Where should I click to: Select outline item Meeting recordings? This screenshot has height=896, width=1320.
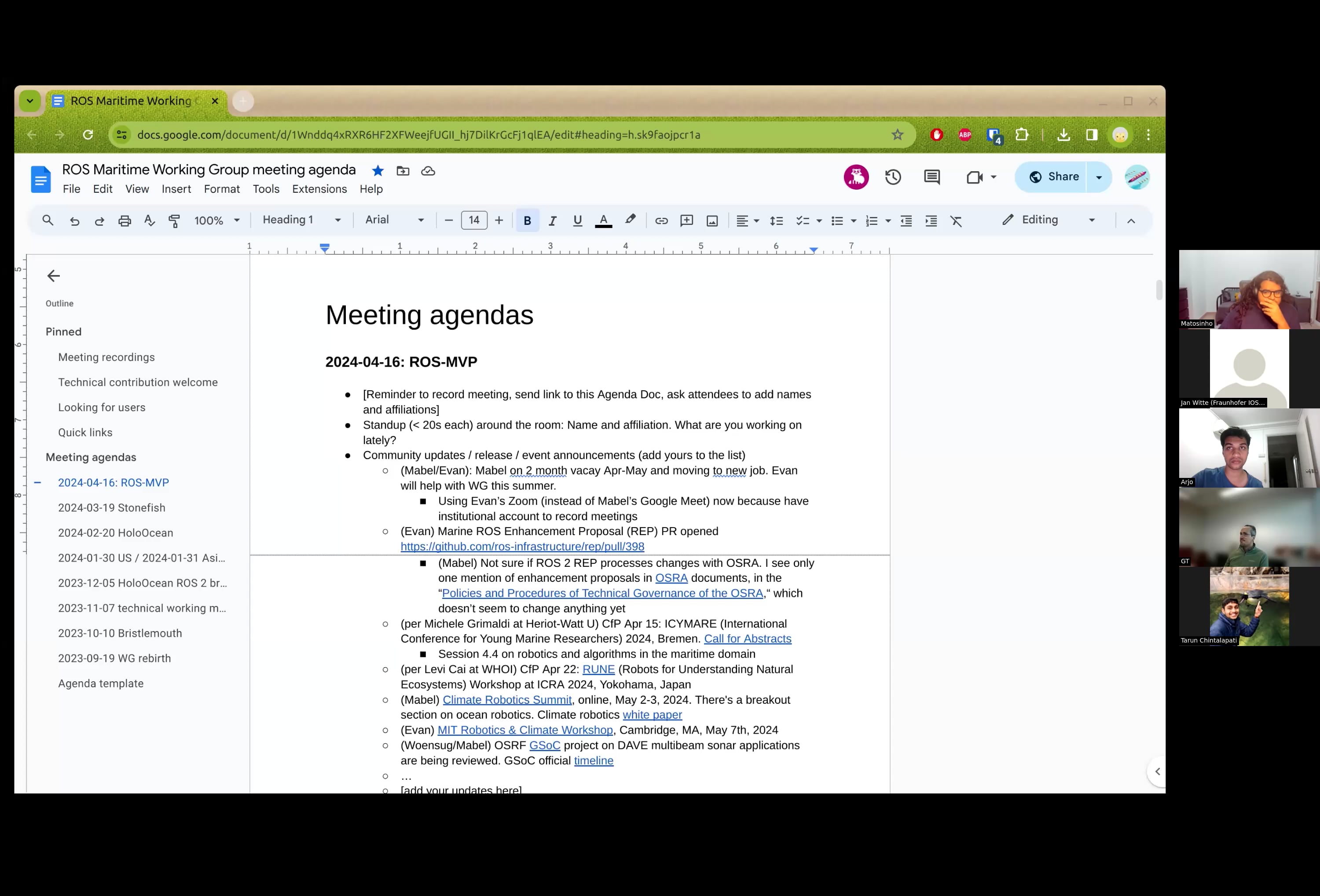[106, 357]
